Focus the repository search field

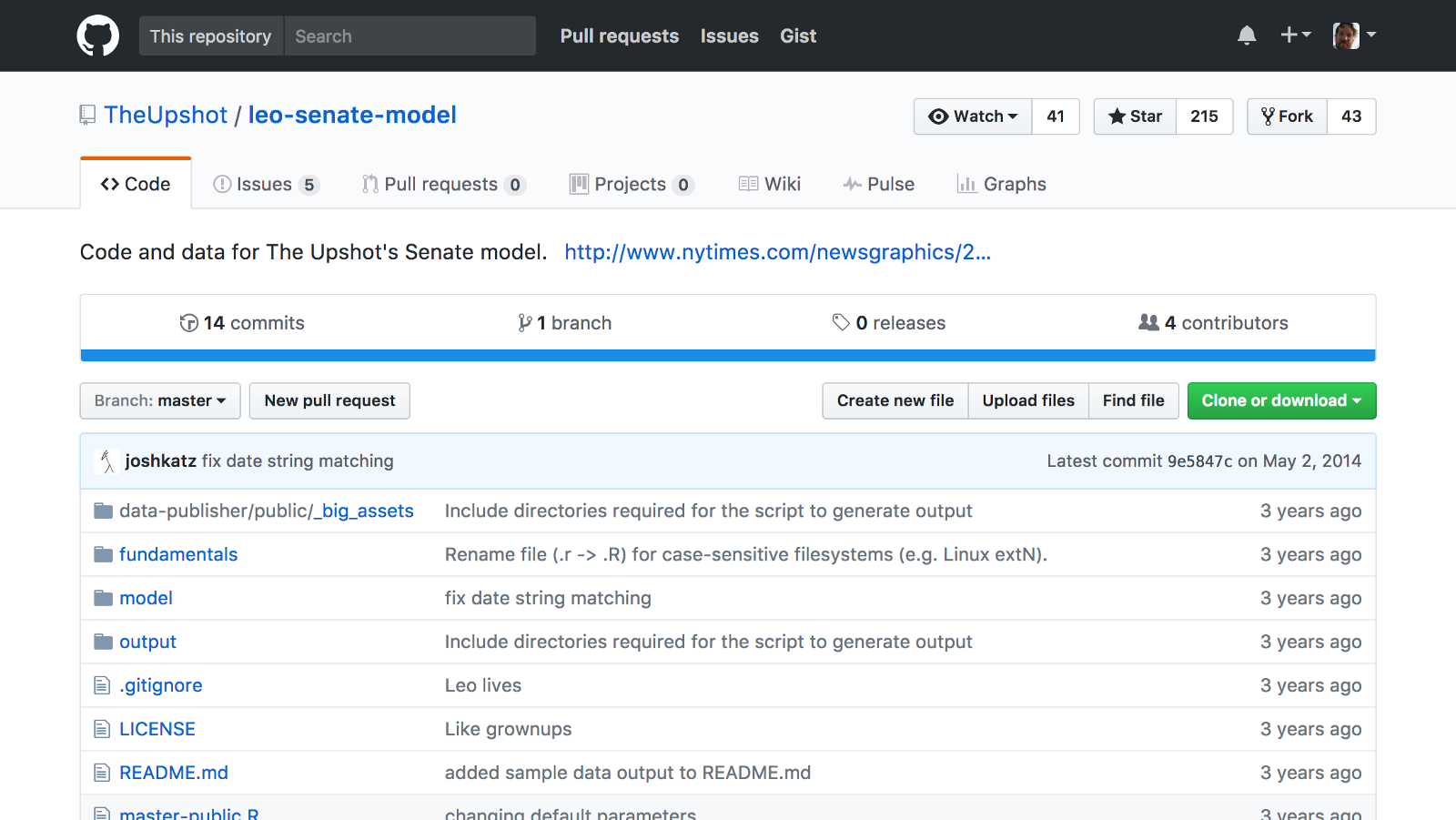[409, 36]
